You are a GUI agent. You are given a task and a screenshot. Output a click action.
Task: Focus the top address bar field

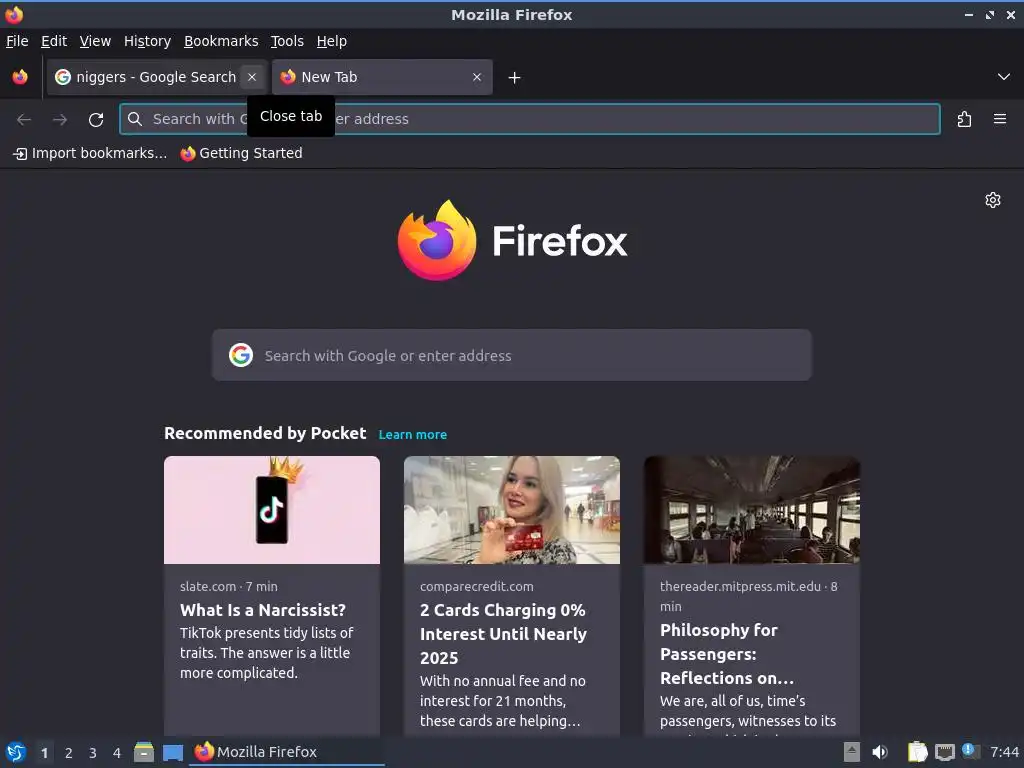tap(530, 119)
